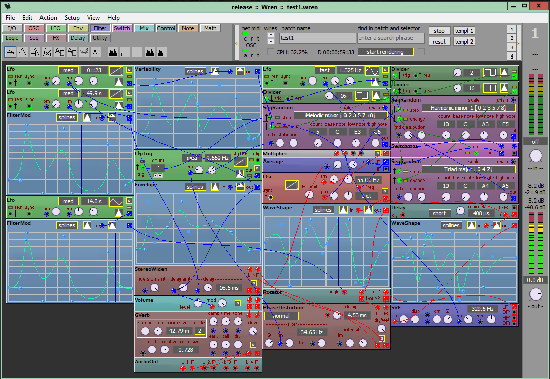
Task: Click the upper master knob beside level meters
Action: pos(535,155)
